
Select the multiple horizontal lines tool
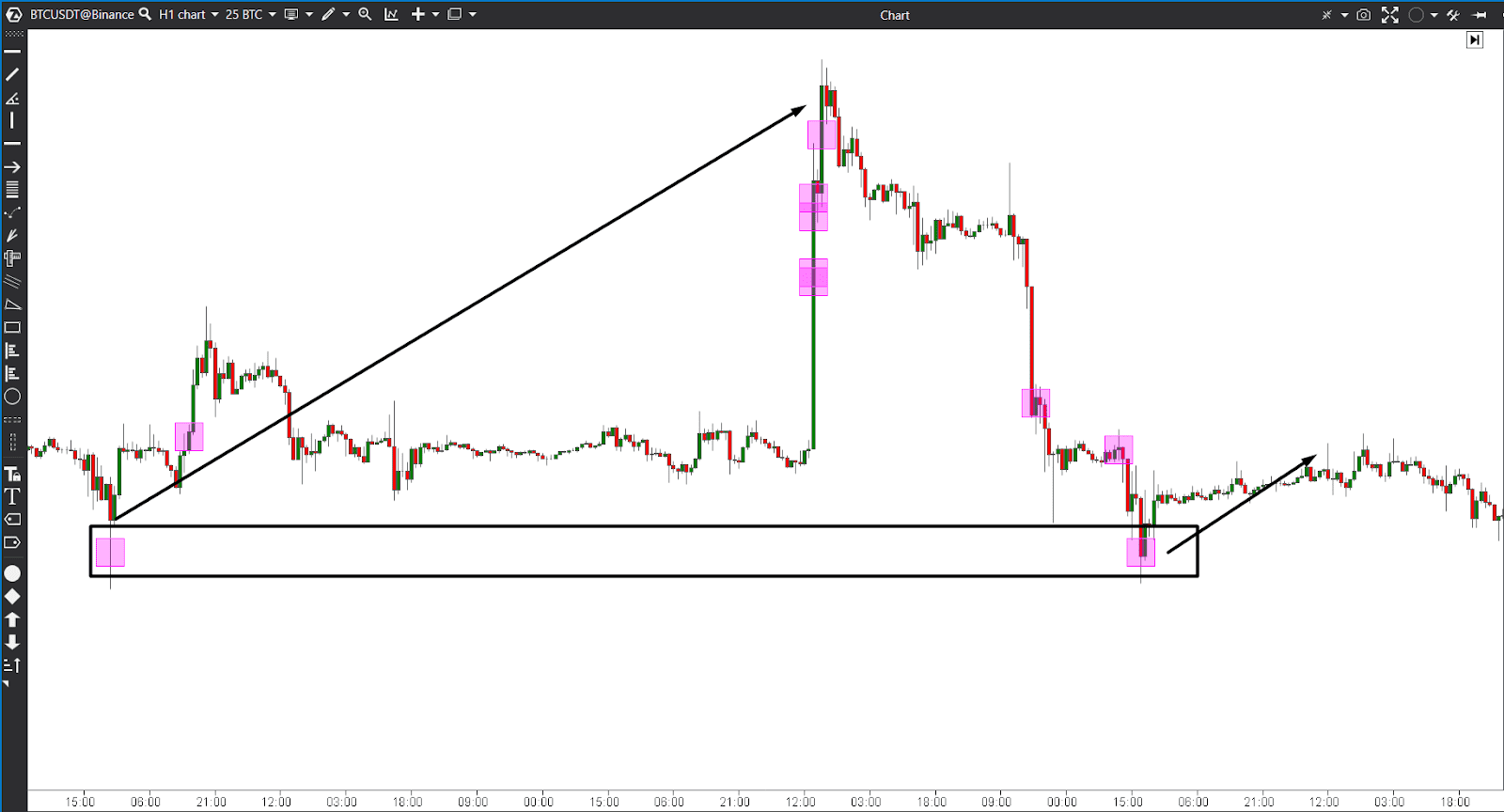(x=12, y=190)
